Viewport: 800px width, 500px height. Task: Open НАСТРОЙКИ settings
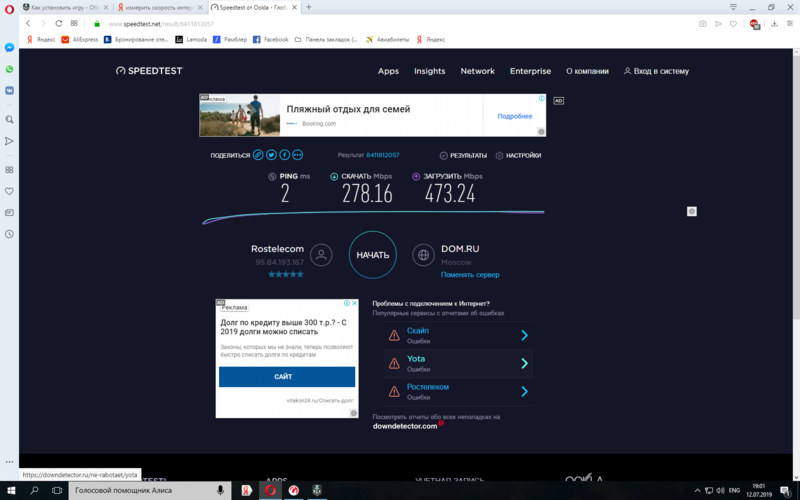[x=518, y=155]
